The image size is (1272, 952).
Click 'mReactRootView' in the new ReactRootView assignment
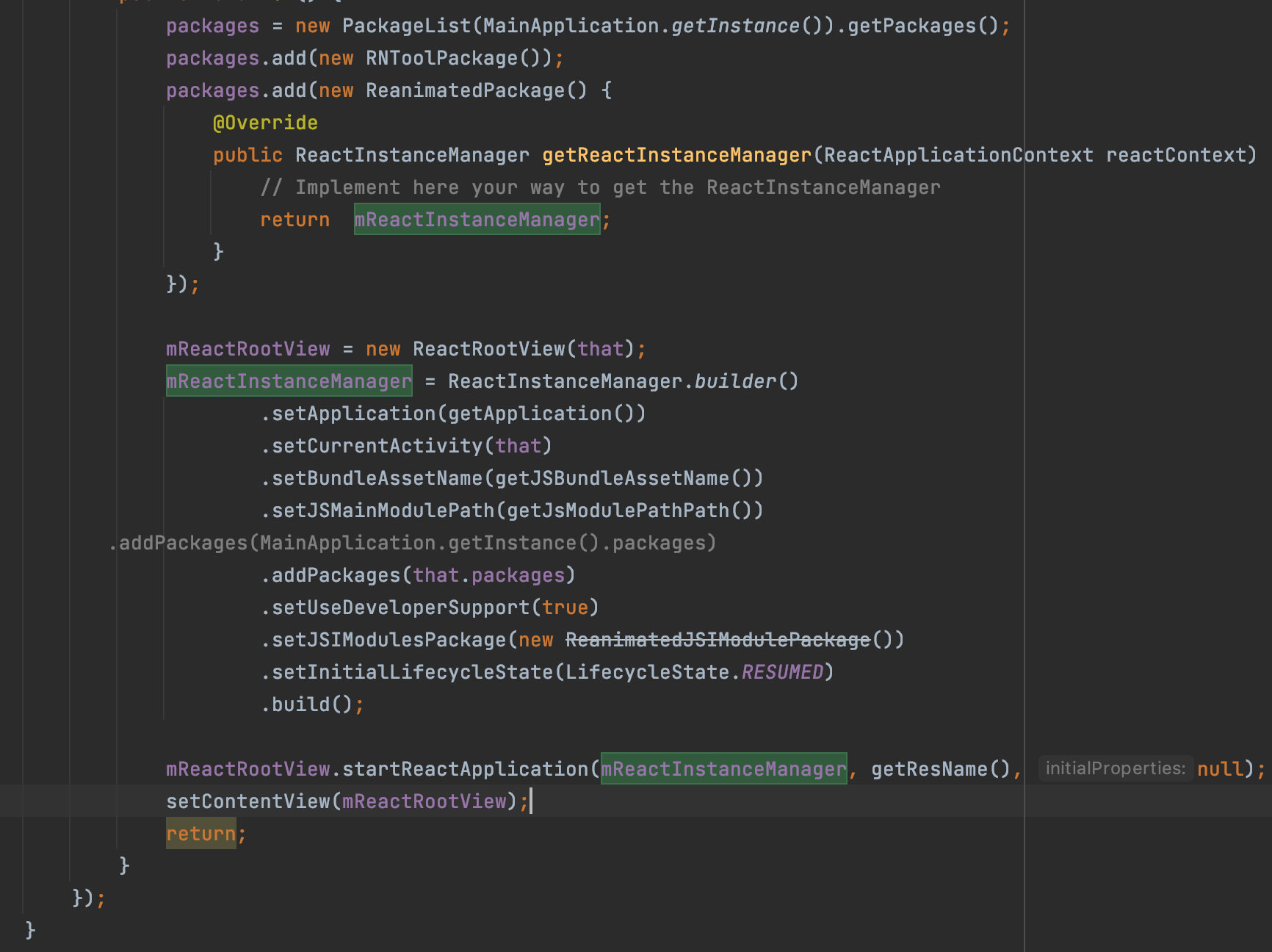[x=248, y=349]
